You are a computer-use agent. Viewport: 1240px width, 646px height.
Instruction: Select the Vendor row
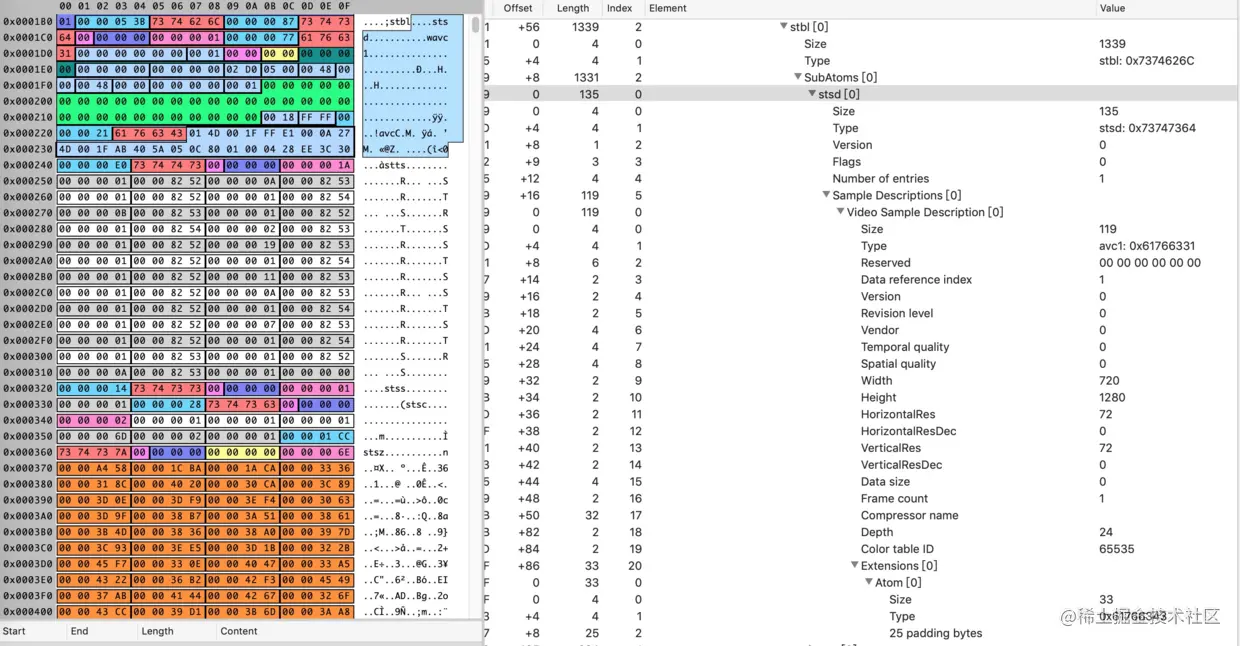[862, 330]
